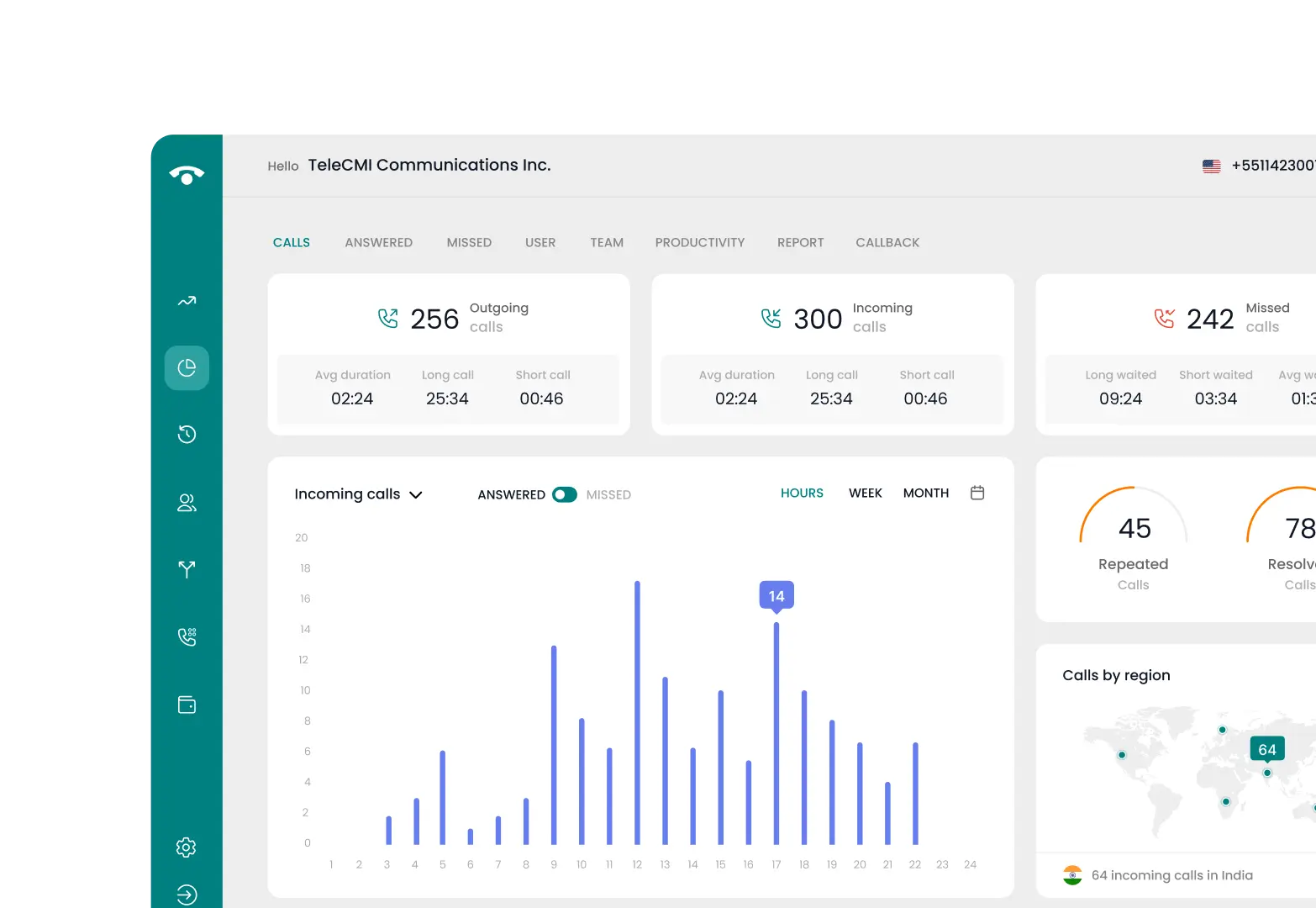Click the India map marker labeled 64
The image size is (1316, 908).
(1267, 773)
